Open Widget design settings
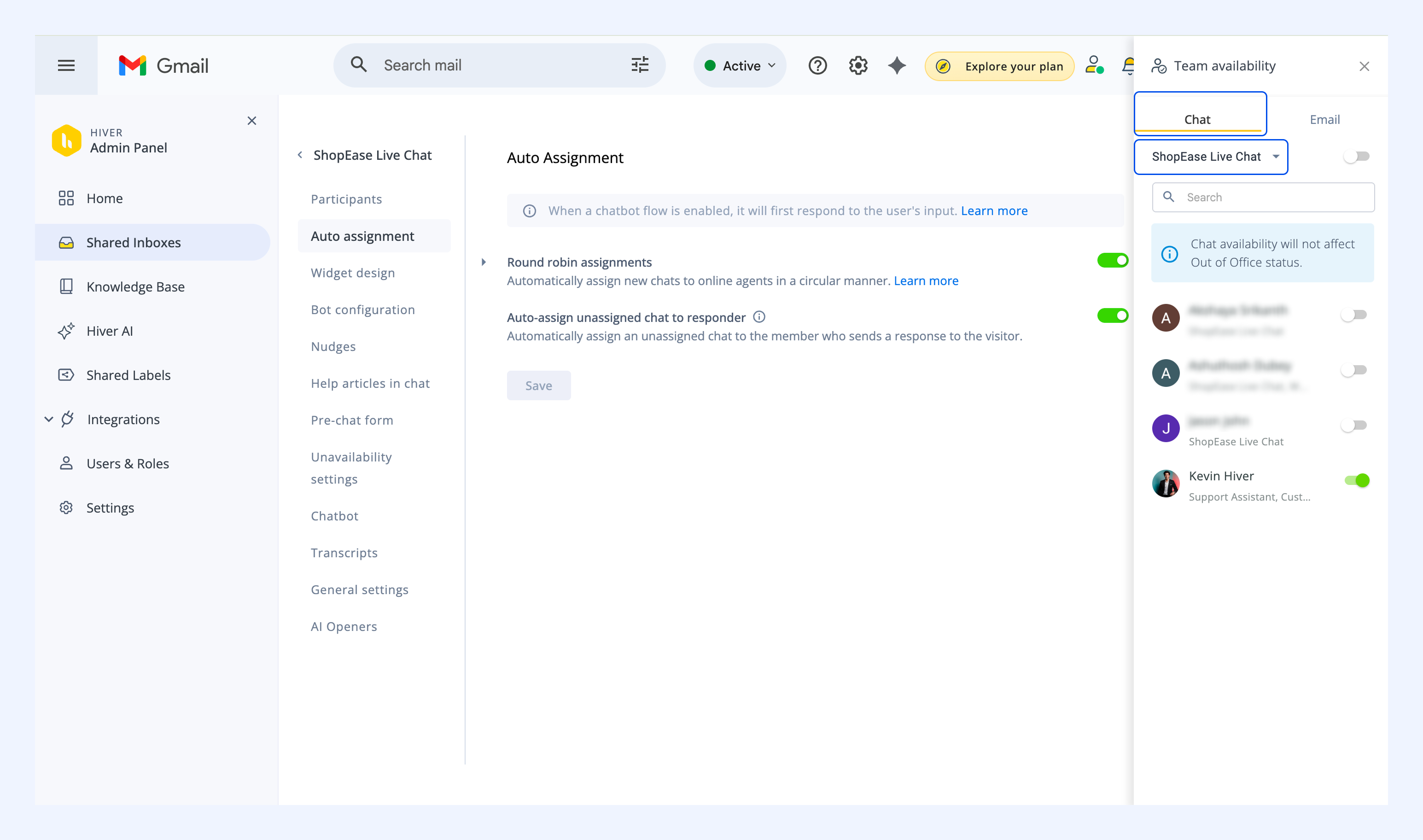This screenshot has width=1423, height=840. coord(353,273)
